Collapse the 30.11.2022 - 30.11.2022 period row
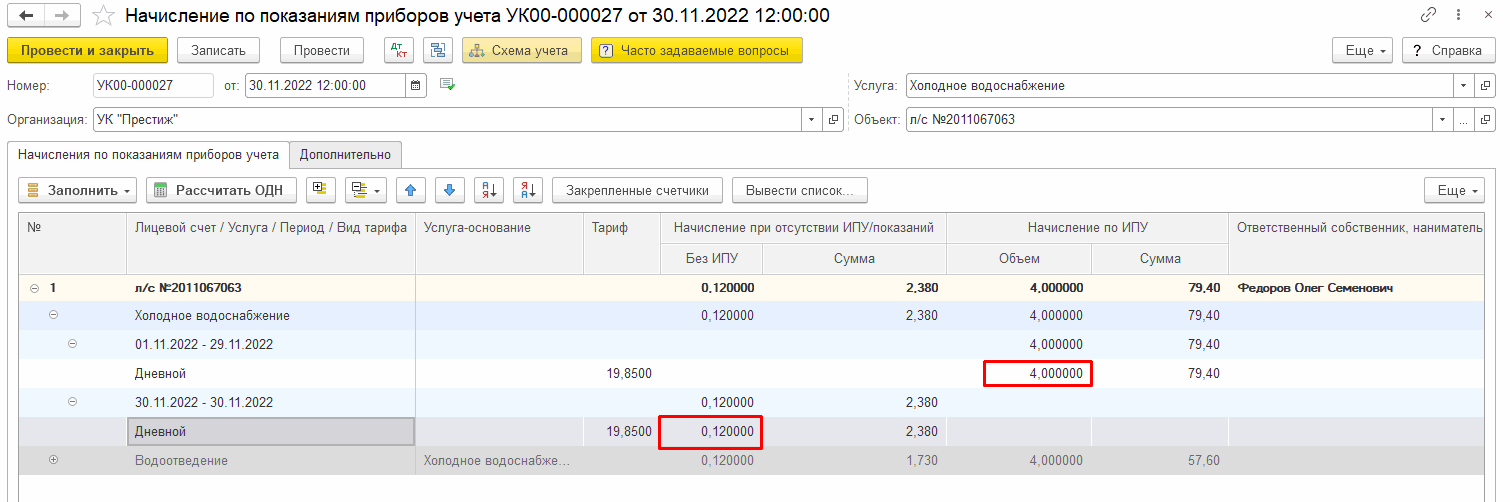 tap(72, 402)
